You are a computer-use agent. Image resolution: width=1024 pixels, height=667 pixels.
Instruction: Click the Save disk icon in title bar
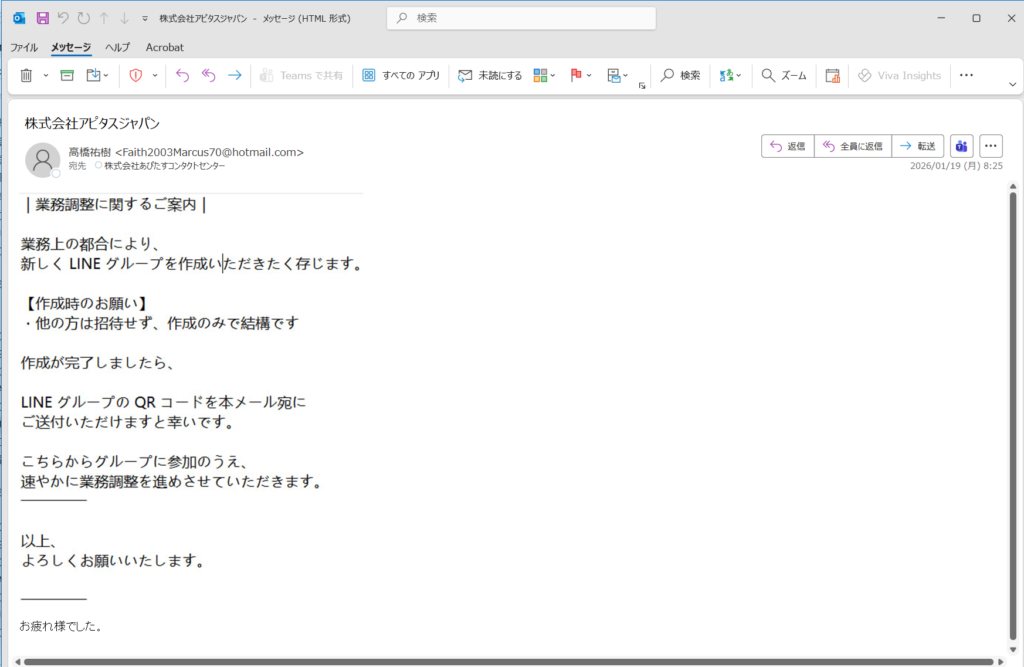tap(42, 18)
